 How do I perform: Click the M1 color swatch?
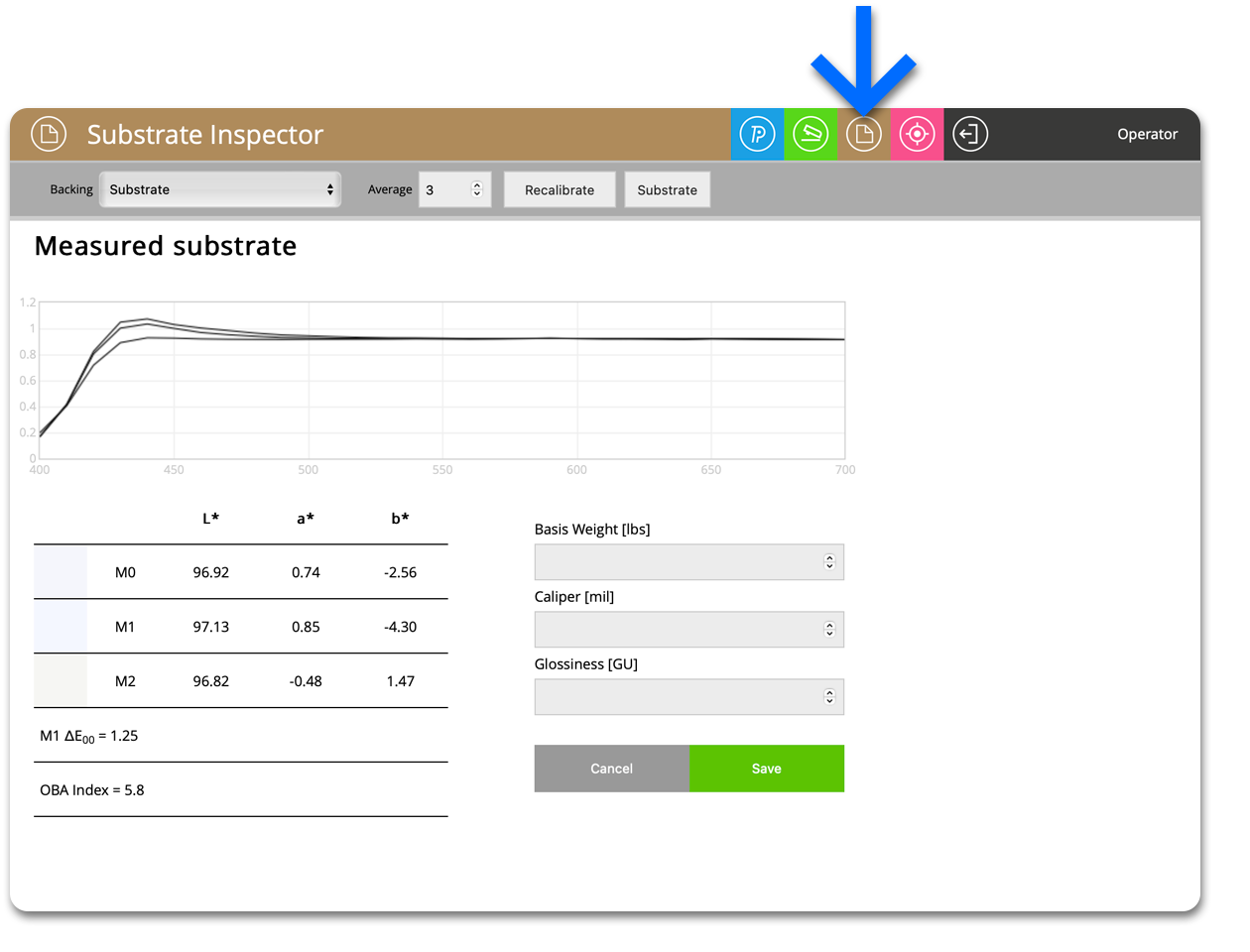click(61, 627)
